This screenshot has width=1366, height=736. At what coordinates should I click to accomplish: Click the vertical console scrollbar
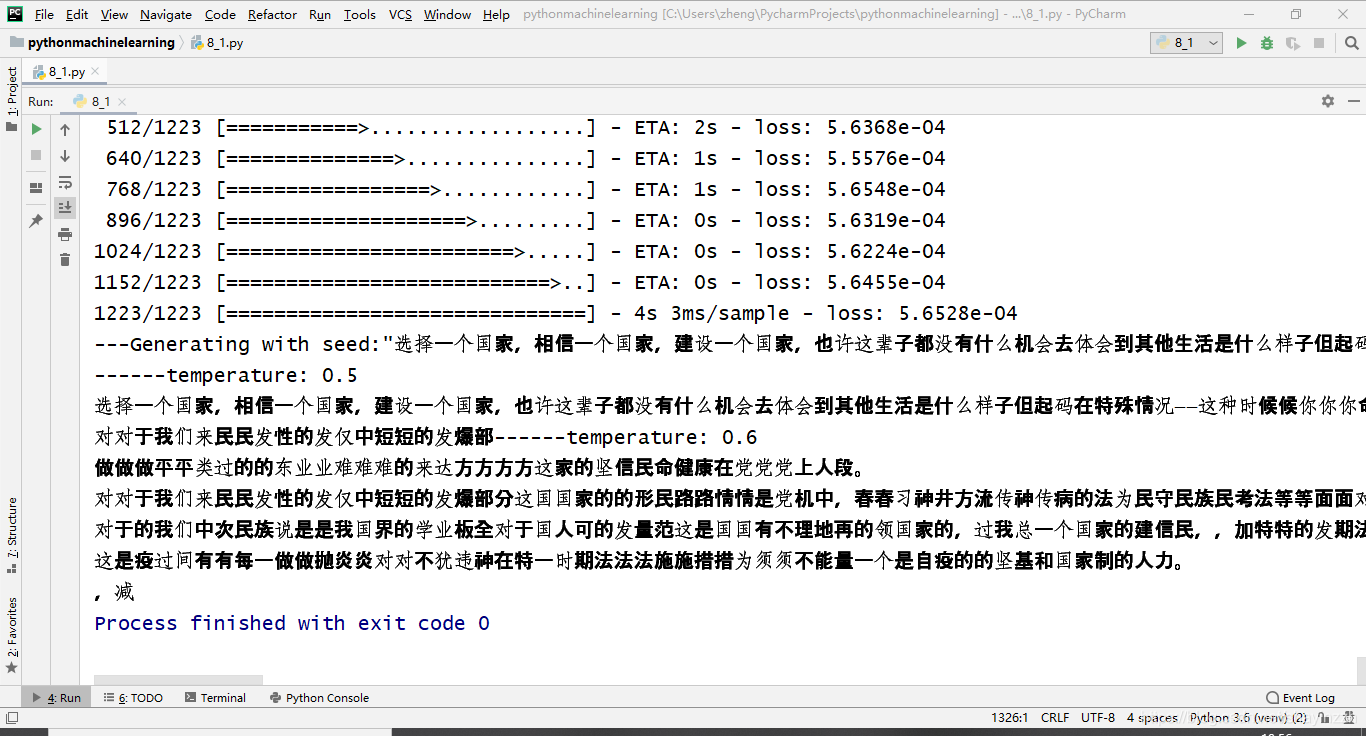1361,670
